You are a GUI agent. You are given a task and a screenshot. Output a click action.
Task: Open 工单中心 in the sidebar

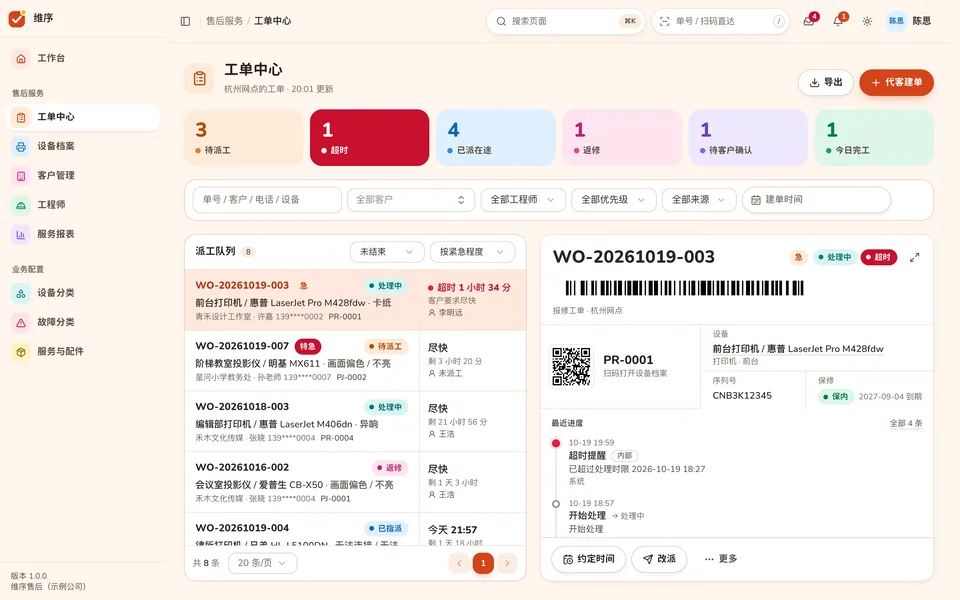[83, 117]
